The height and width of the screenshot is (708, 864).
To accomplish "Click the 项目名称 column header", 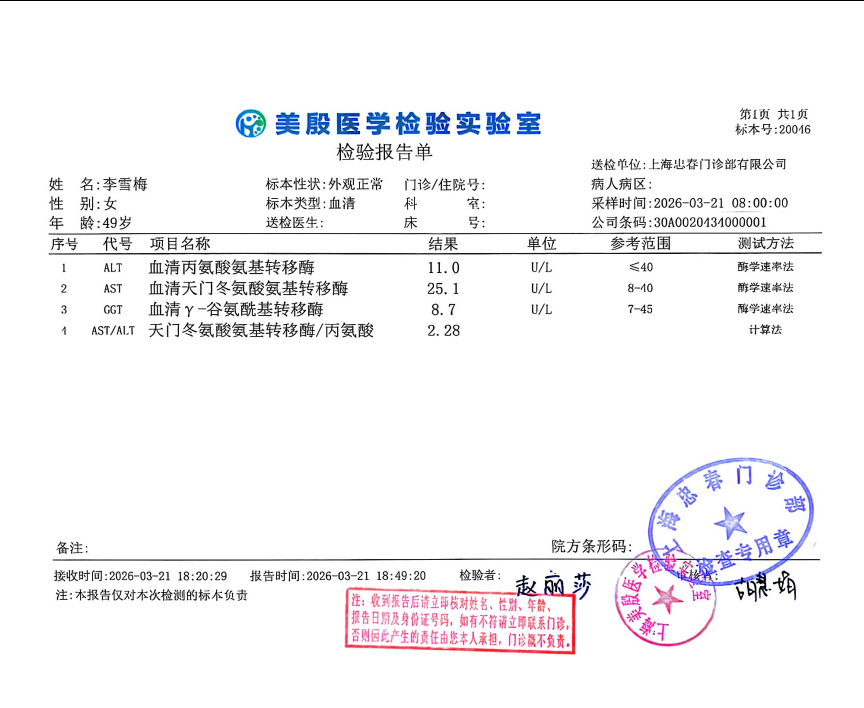I will [x=180, y=244].
